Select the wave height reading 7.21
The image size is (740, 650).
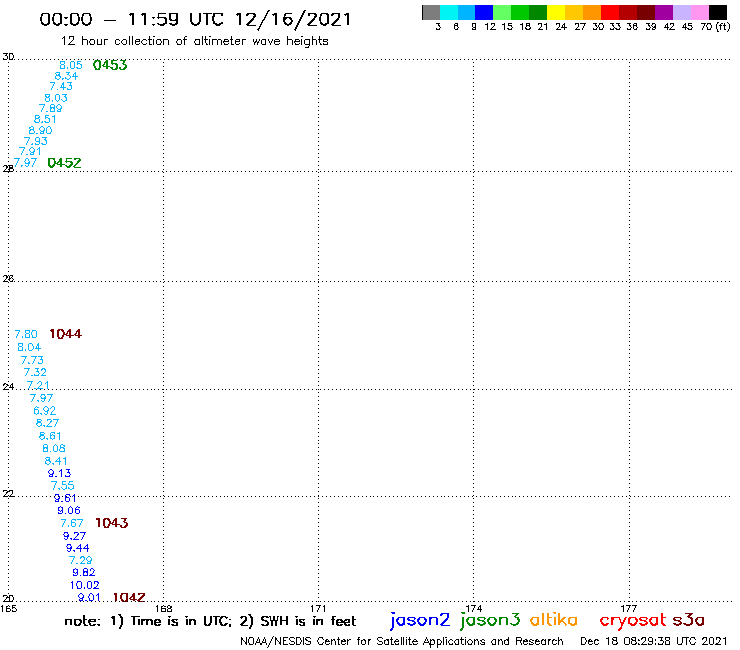(38, 385)
